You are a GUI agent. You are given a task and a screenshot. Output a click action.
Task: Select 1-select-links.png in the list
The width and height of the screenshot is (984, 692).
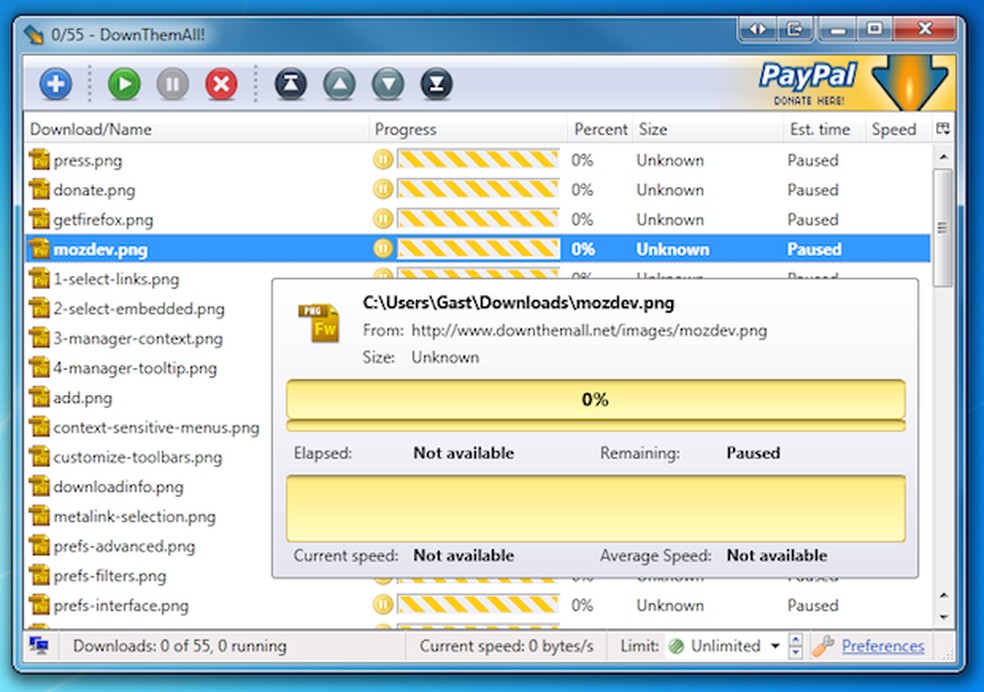116,279
